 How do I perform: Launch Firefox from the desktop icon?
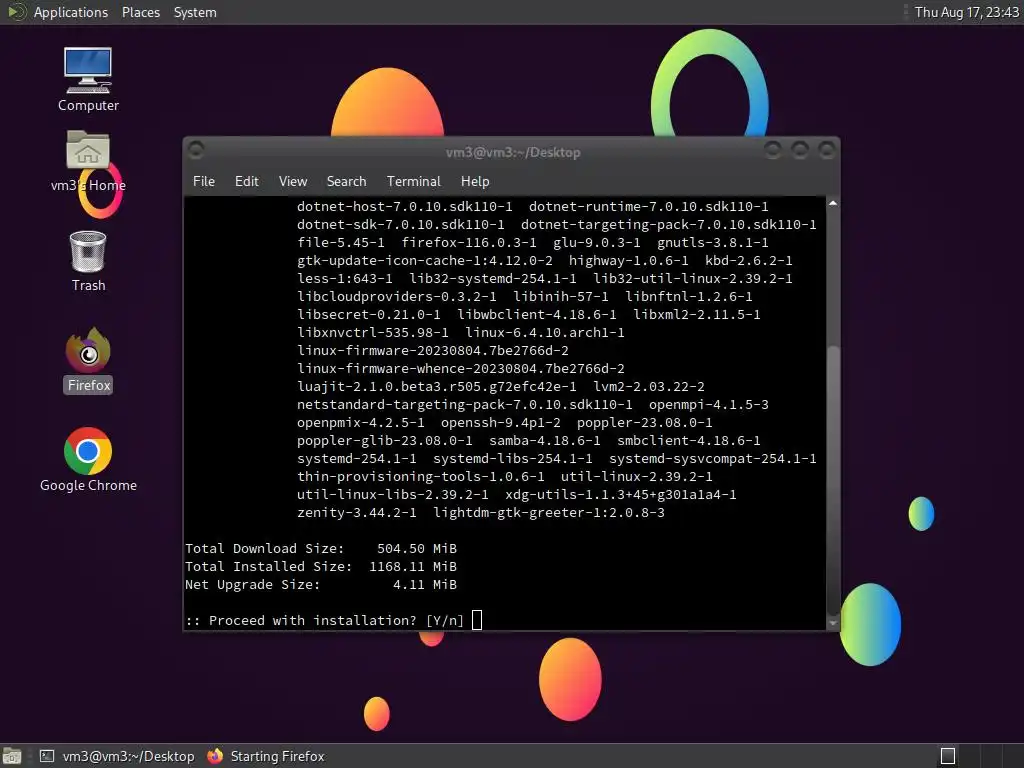coord(88,360)
